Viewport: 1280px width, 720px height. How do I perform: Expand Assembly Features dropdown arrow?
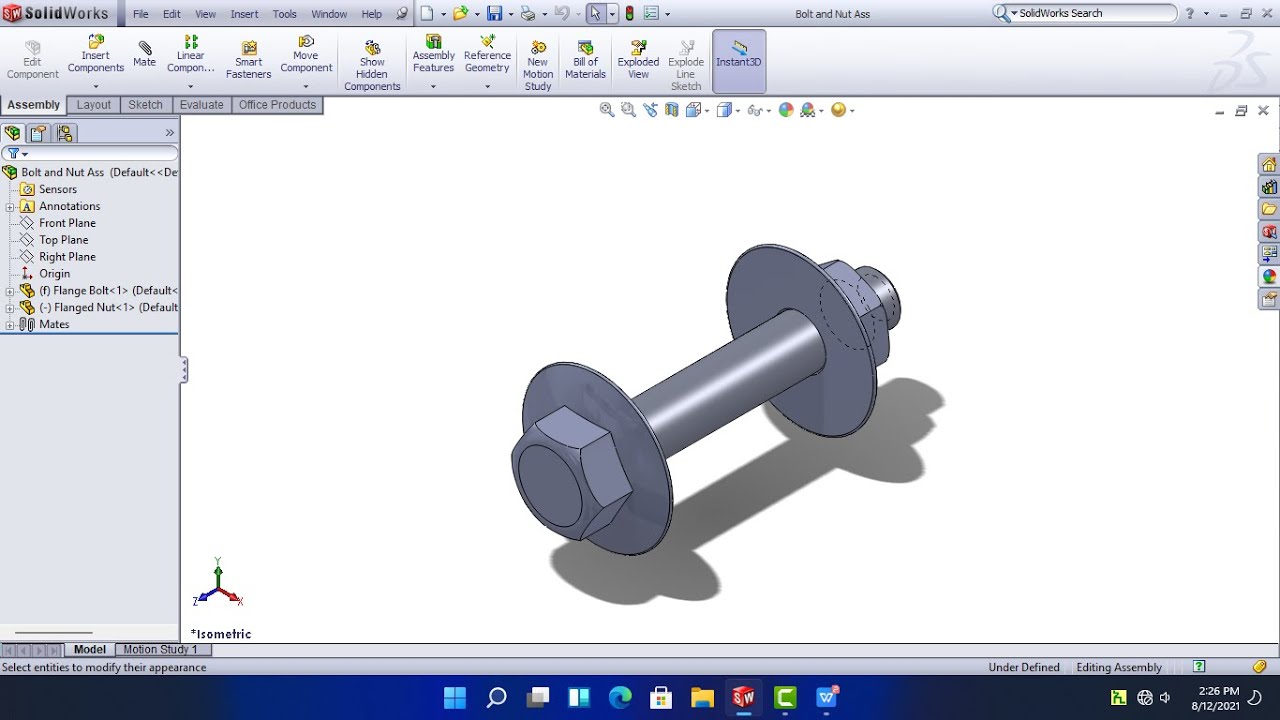[433, 87]
